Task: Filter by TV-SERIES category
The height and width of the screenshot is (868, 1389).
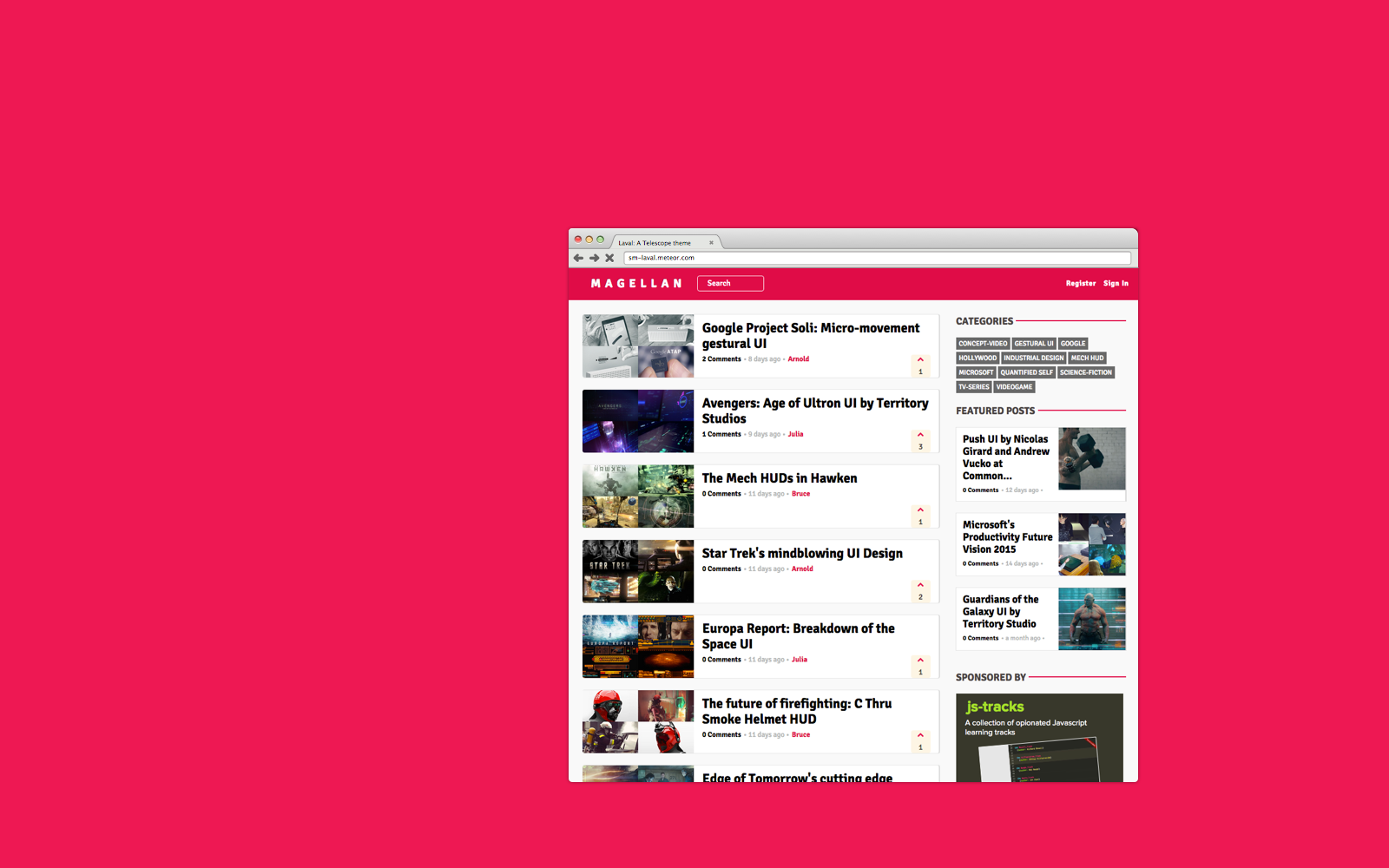Action: point(974,387)
